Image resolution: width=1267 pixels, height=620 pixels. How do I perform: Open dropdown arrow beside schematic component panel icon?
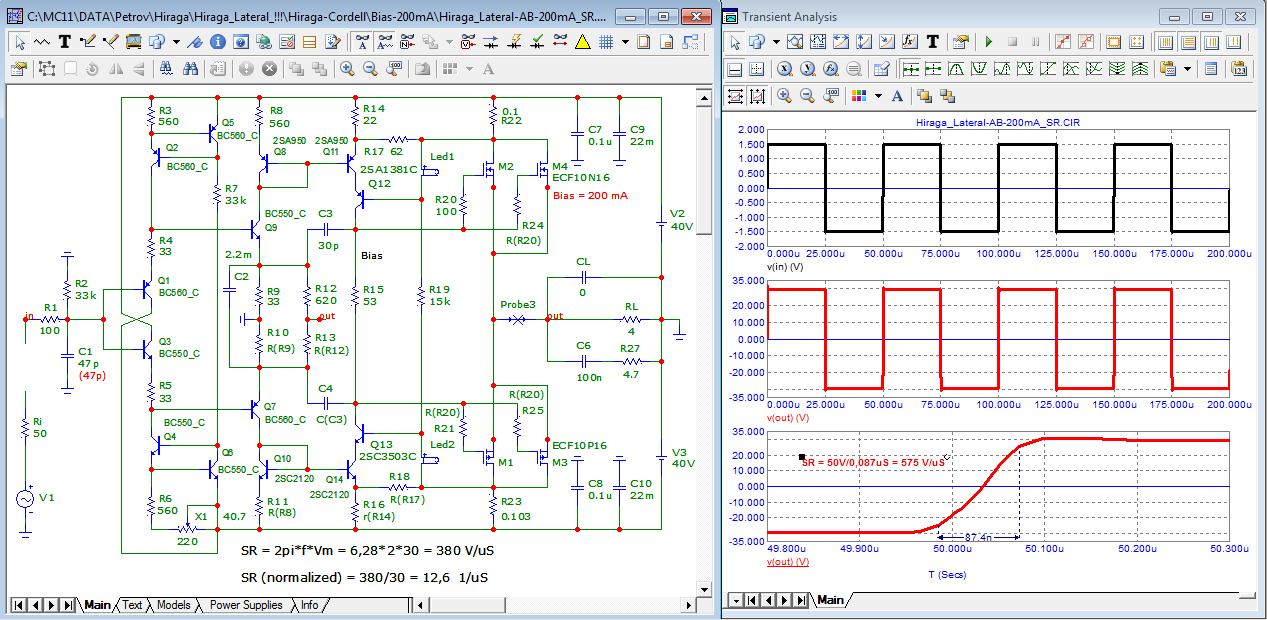coord(176,42)
